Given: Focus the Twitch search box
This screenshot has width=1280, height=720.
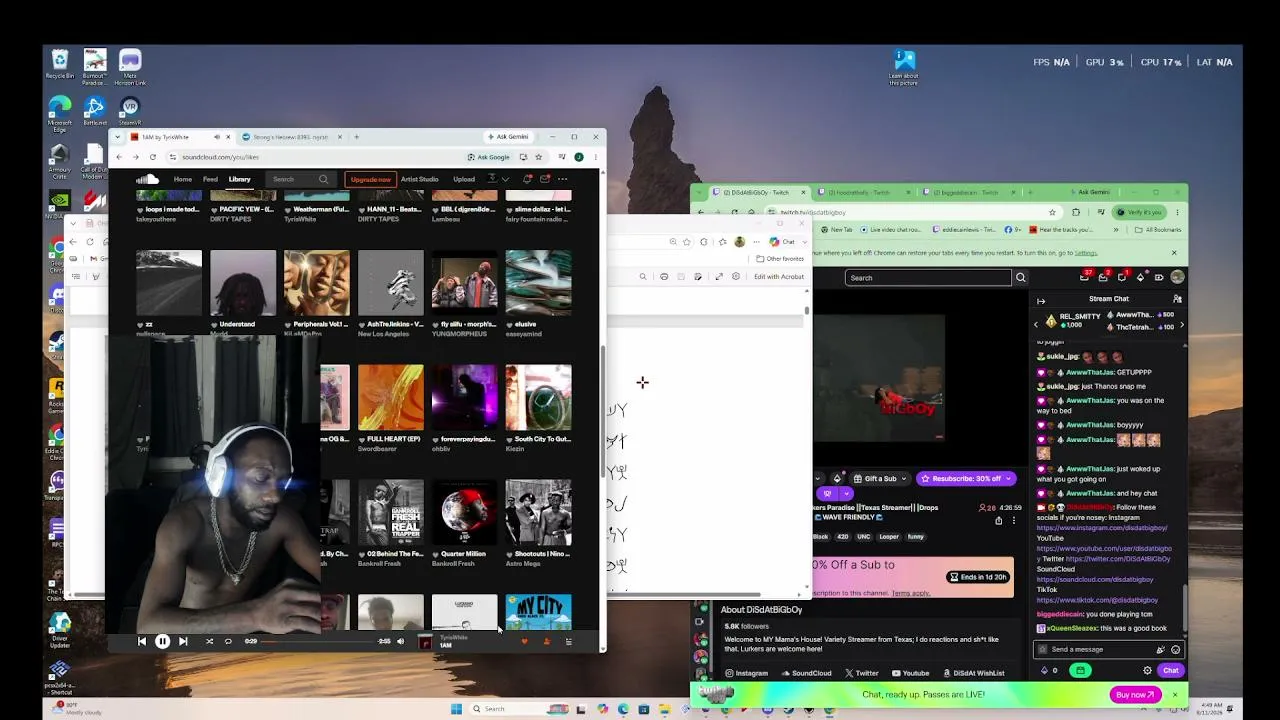Looking at the screenshot, I should (x=927, y=278).
